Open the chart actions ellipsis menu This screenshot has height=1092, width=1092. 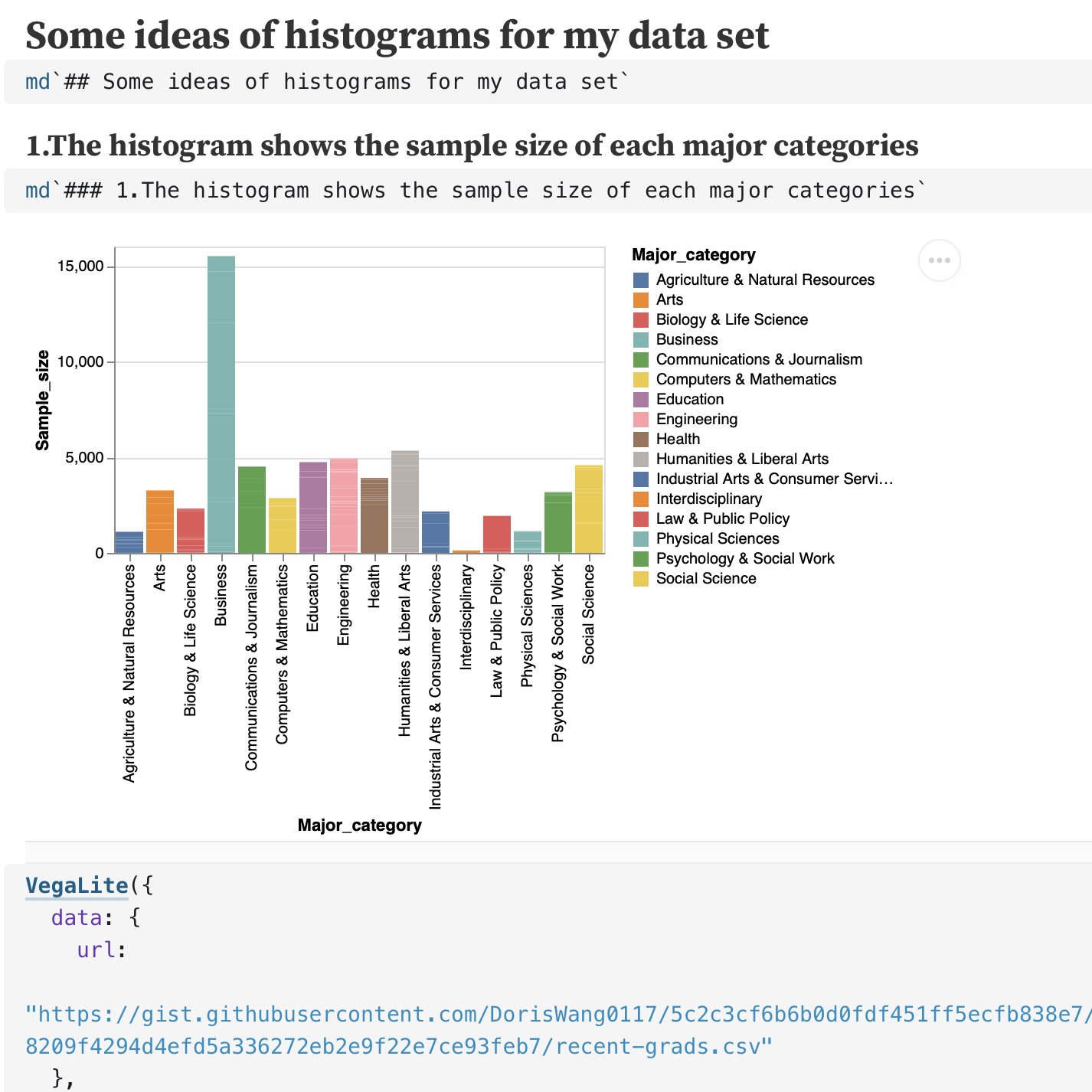click(x=939, y=260)
